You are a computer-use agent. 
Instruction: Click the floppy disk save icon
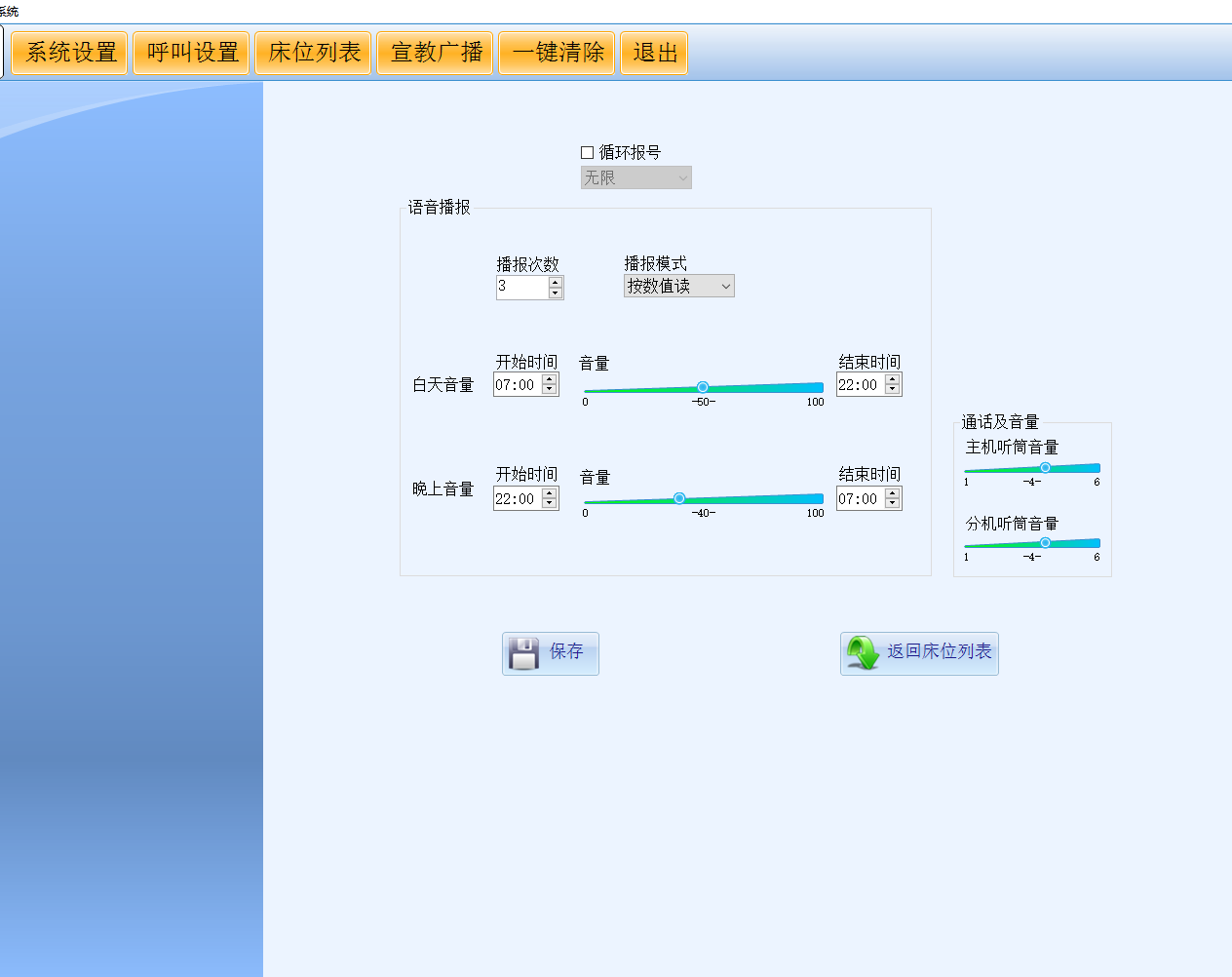(523, 653)
